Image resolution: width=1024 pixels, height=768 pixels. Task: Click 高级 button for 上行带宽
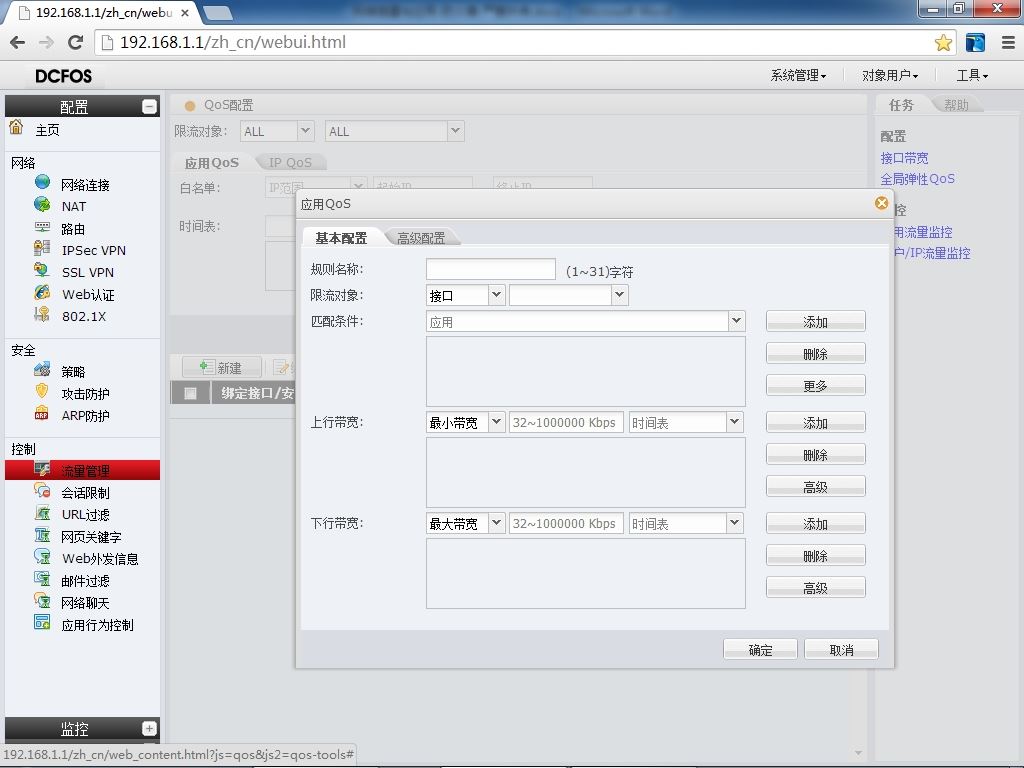coord(816,487)
